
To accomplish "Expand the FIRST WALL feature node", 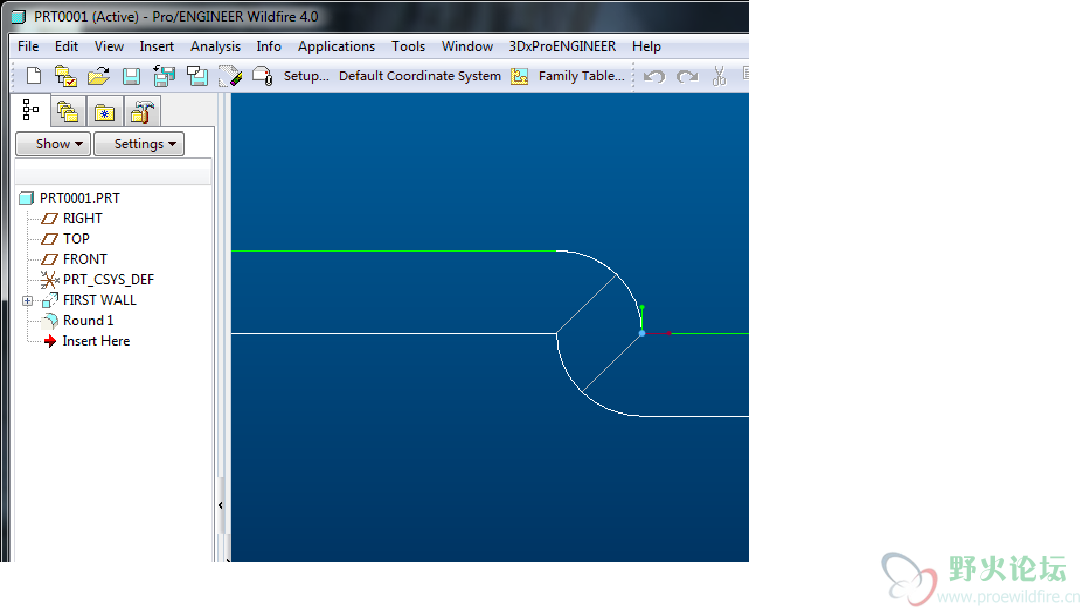I will click(27, 301).
